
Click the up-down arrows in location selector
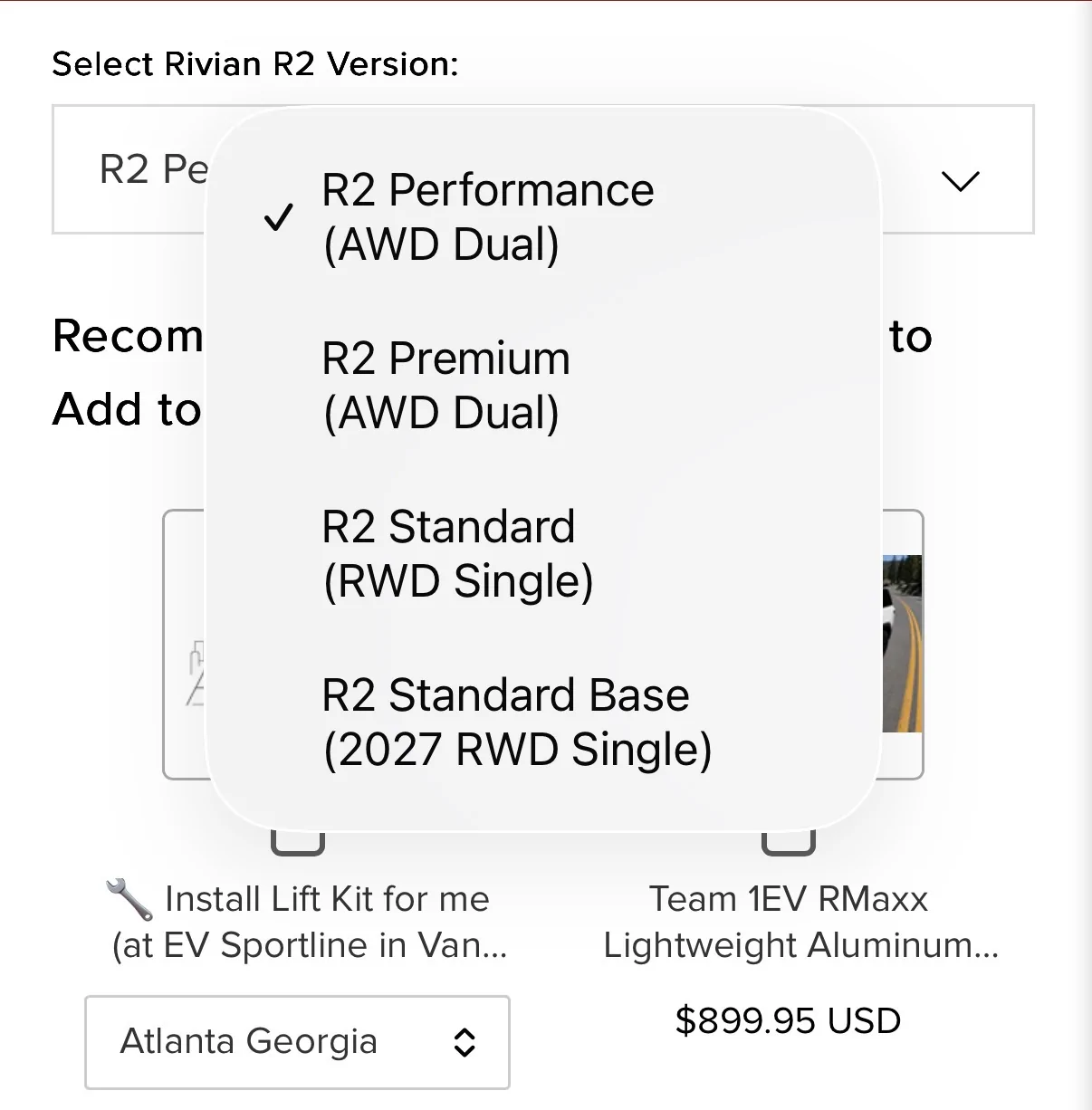(465, 1042)
